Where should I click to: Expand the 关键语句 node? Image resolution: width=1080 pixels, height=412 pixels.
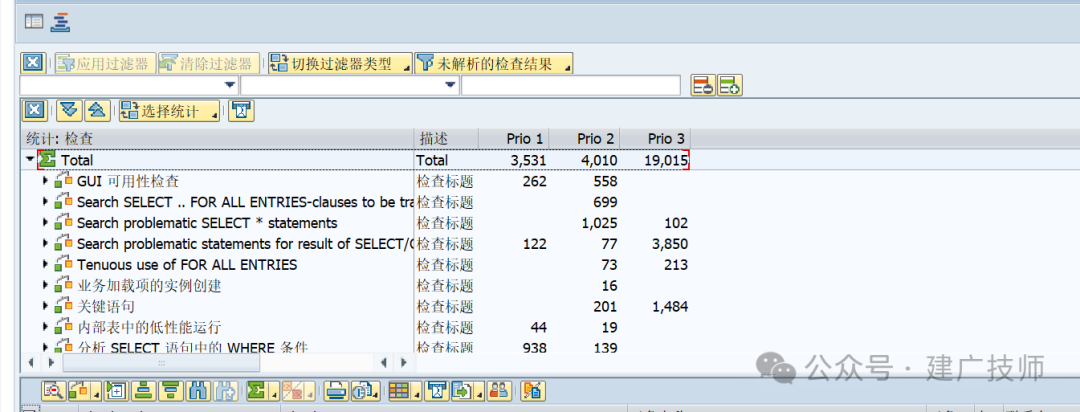click(46, 306)
